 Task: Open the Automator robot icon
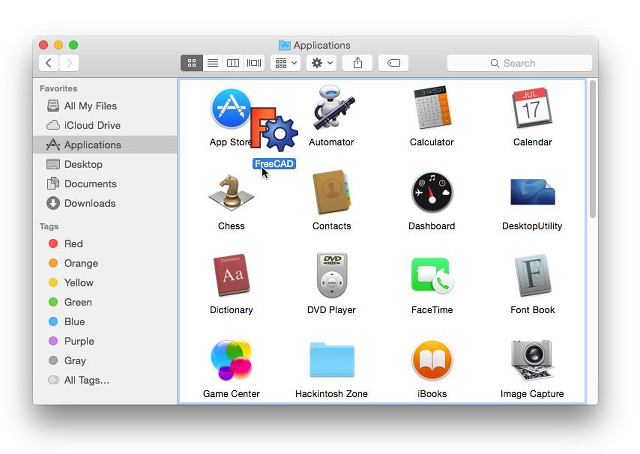332,108
